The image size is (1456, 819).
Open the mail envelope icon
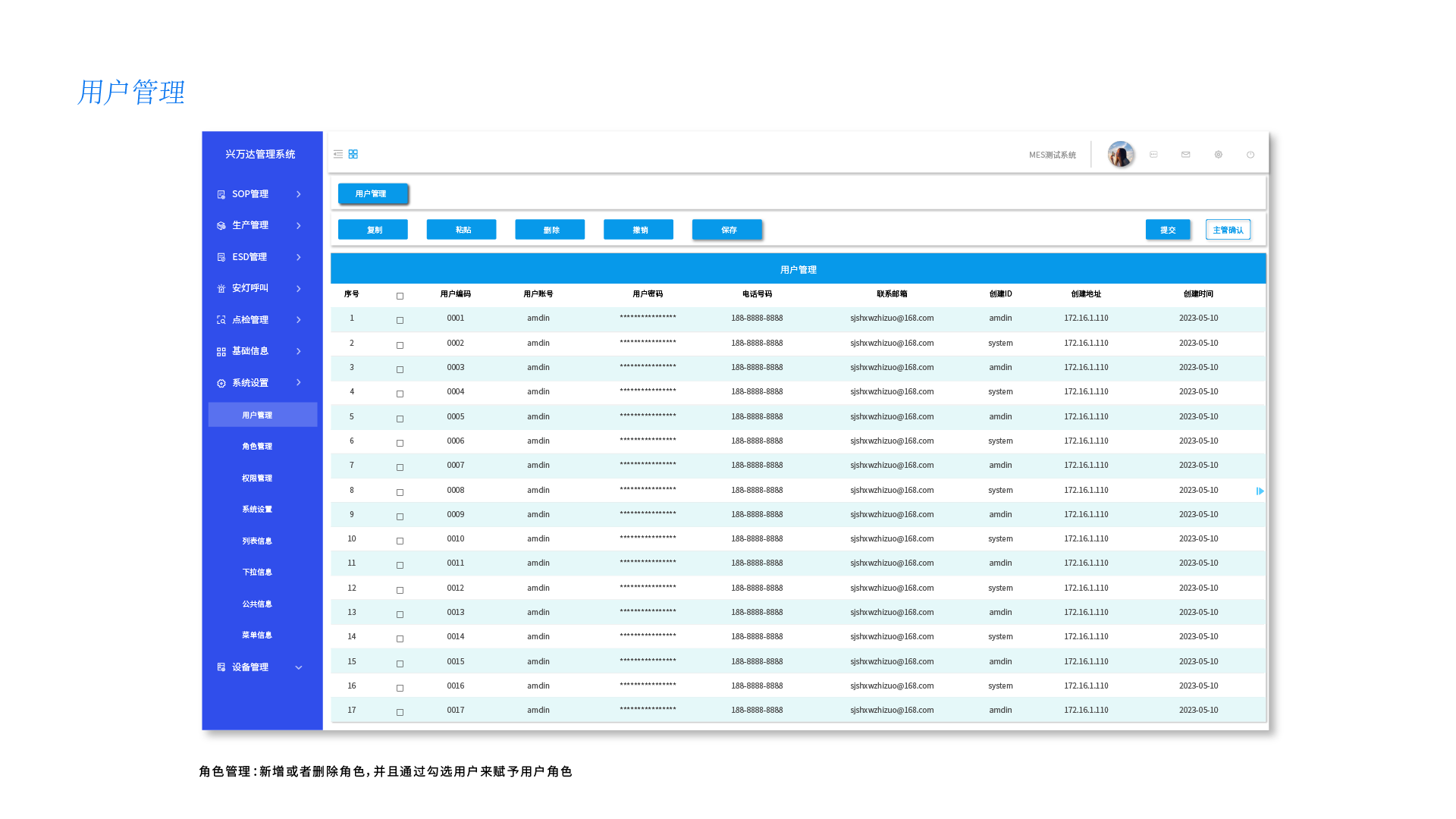click(1186, 155)
